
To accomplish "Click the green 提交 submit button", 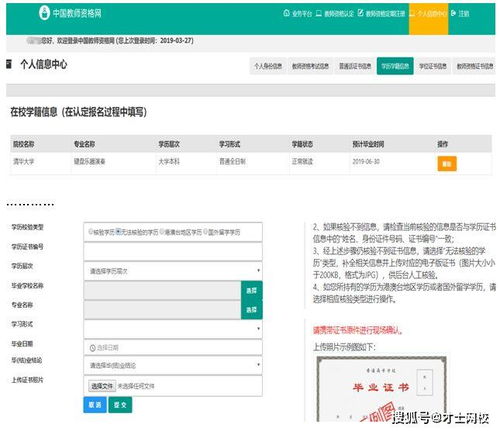I will pos(120,405).
